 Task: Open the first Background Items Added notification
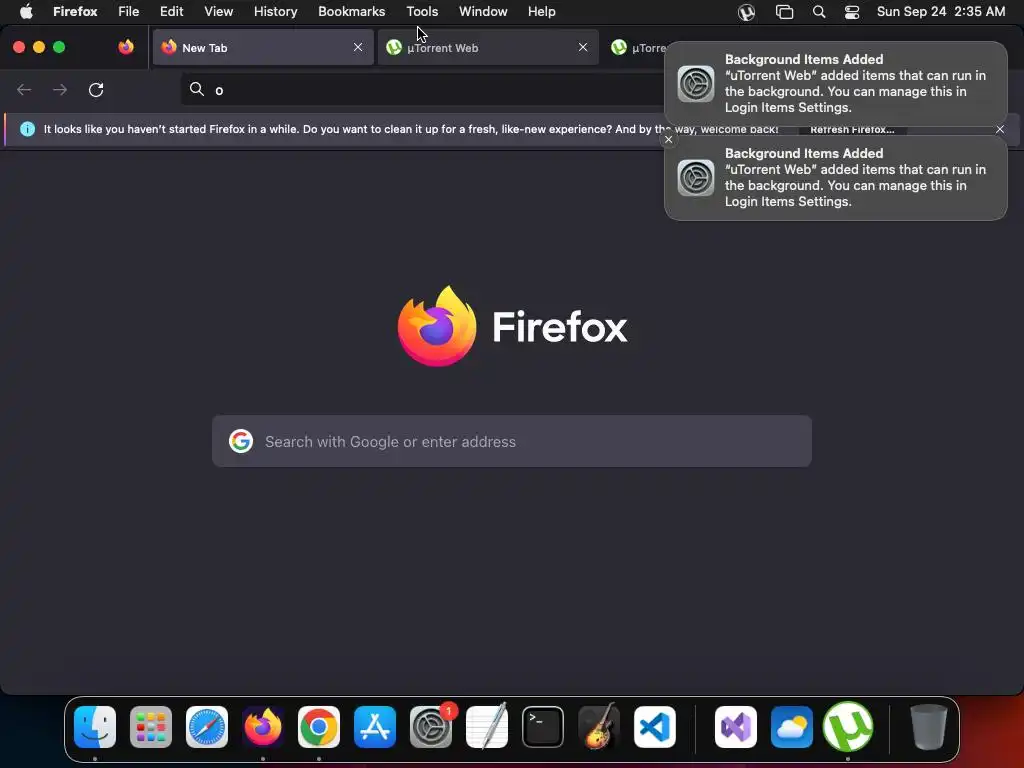[836, 84]
